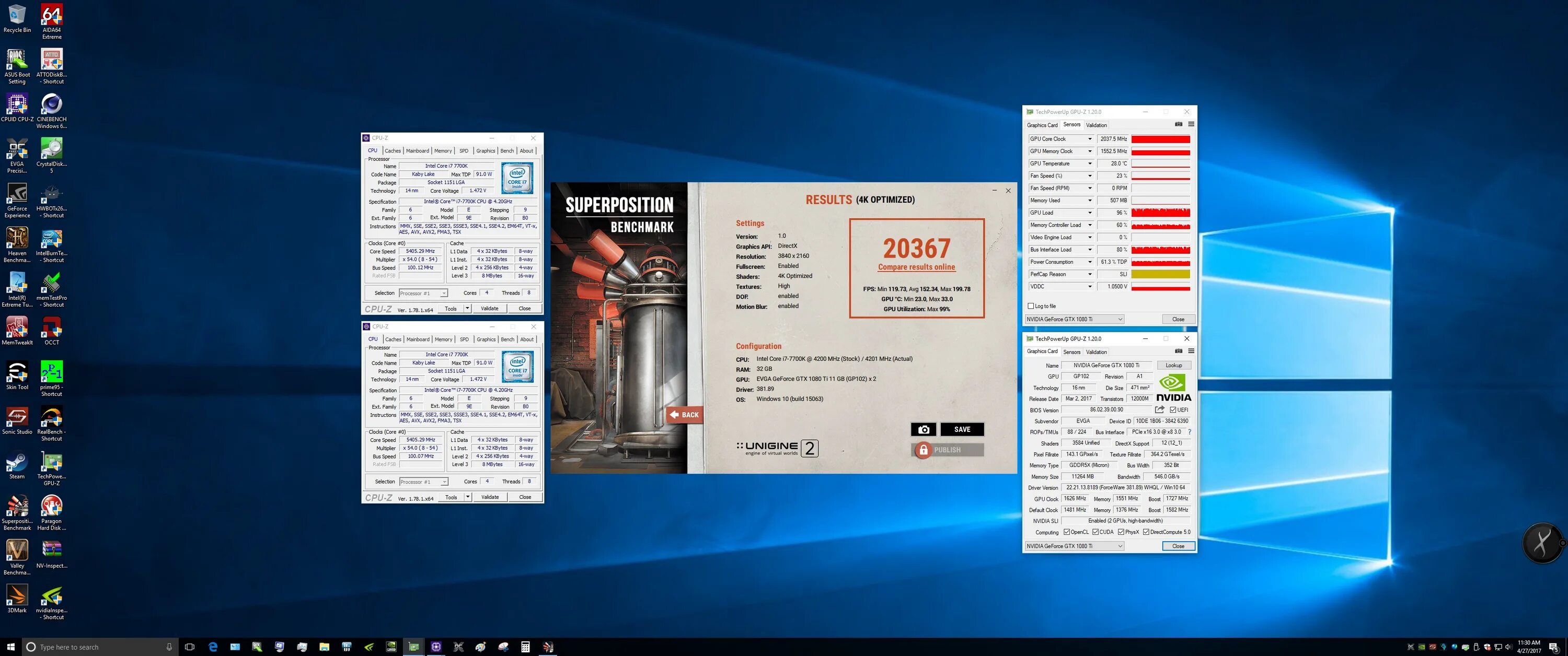
Task: Expand the GPU Core Clock sensor dropdown
Action: point(1090,139)
